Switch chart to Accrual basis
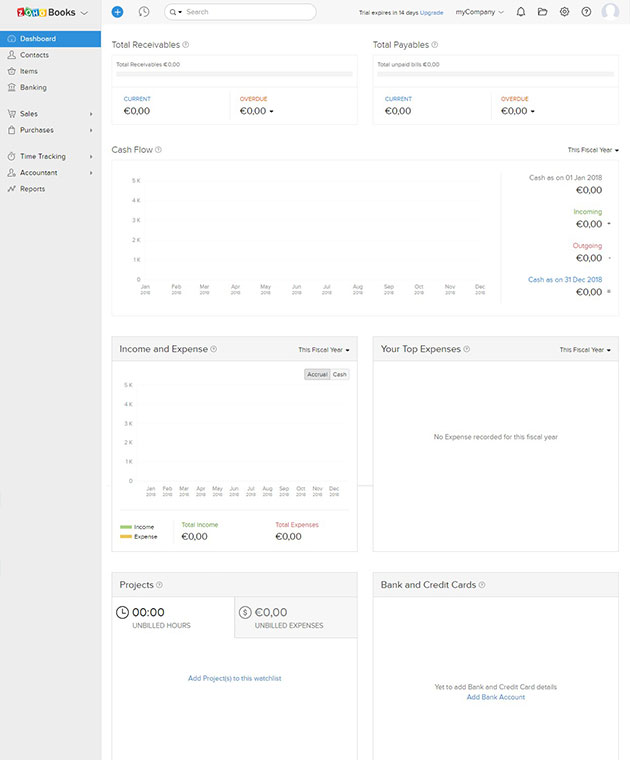Viewport: 630px width, 760px height. point(317,374)
